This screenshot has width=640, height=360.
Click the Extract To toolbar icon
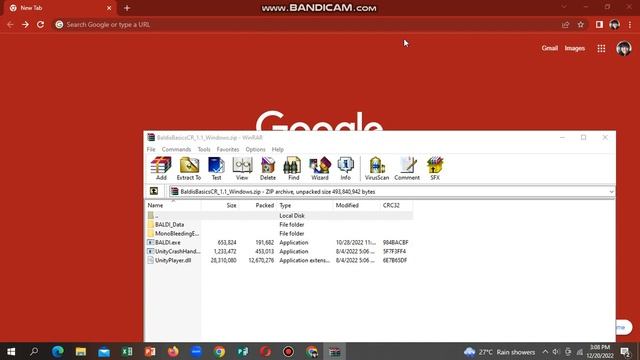click(189, 168)
